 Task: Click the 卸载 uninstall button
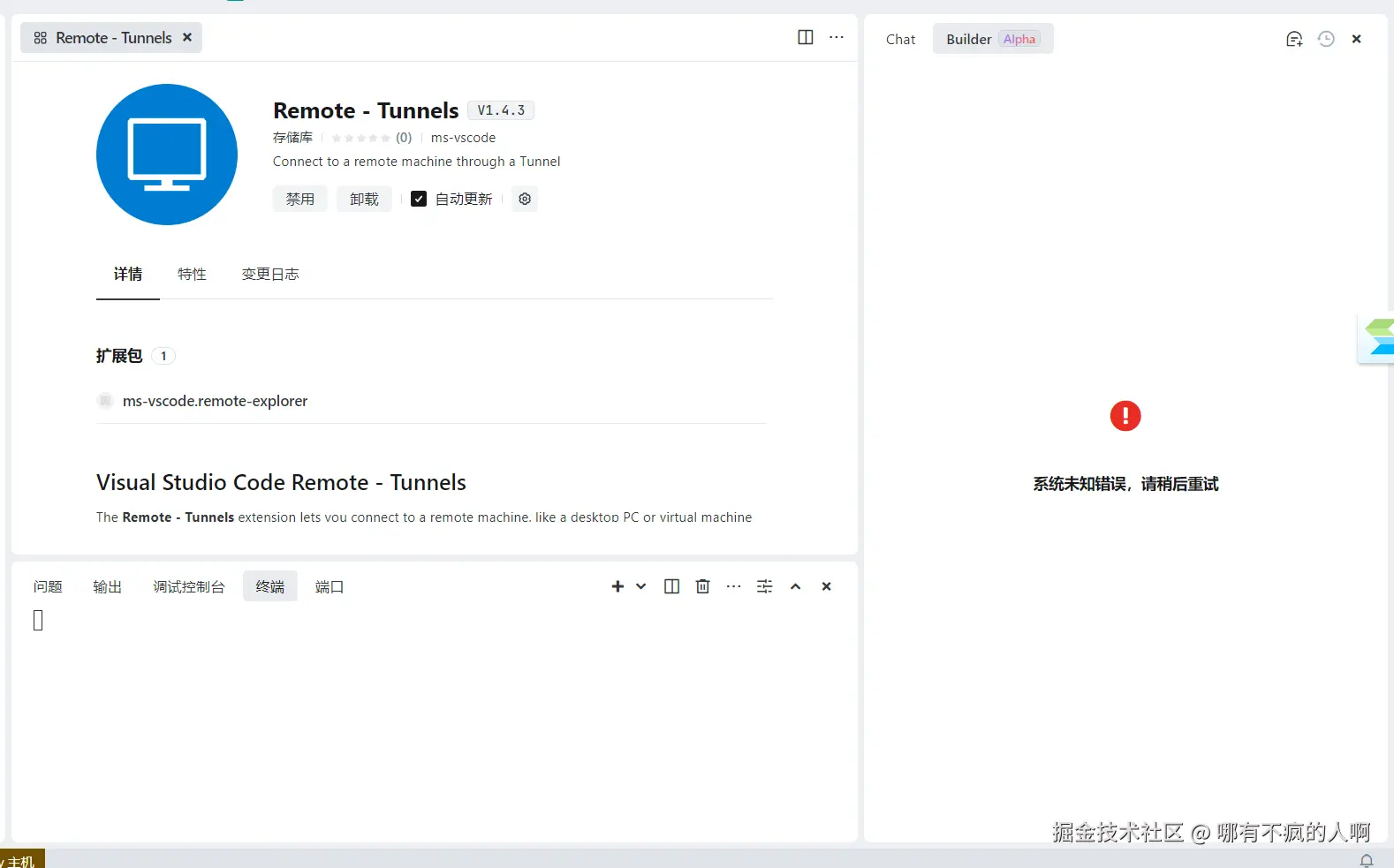point(363,199)
